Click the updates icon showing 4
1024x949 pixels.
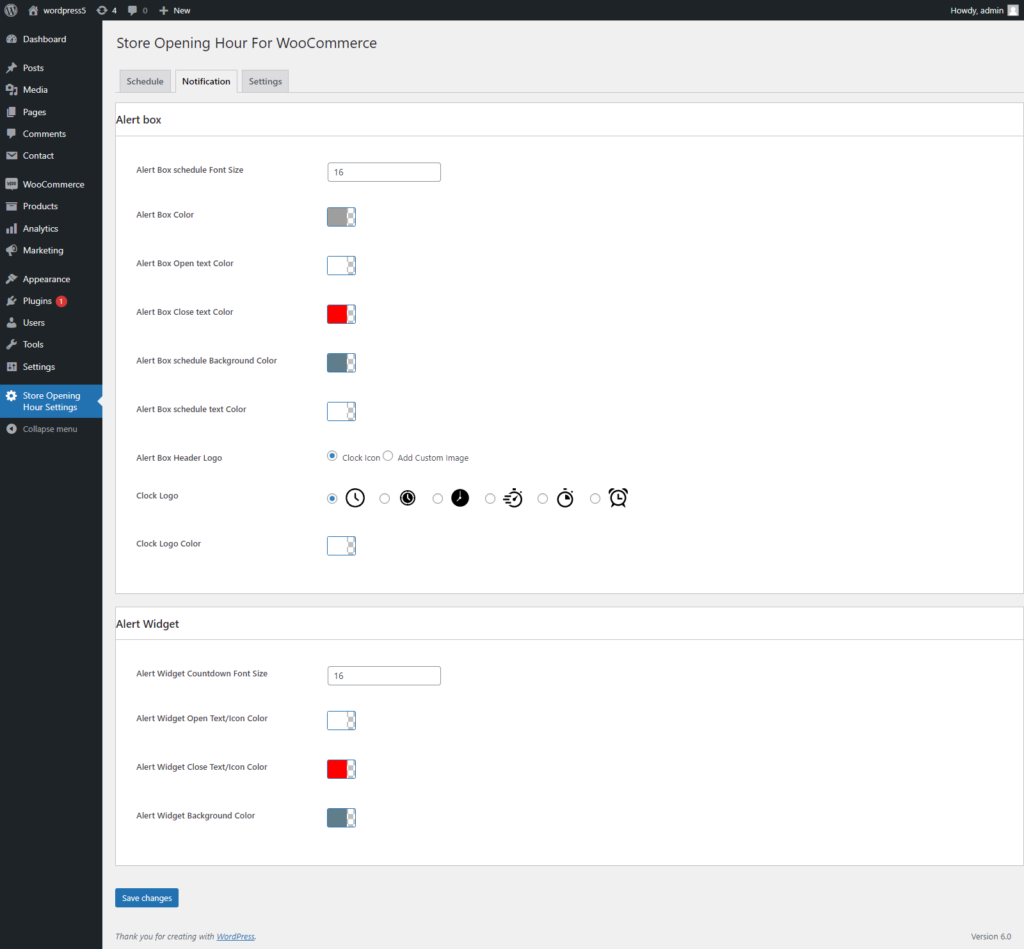pyautogui.click(x=106, y=10)
